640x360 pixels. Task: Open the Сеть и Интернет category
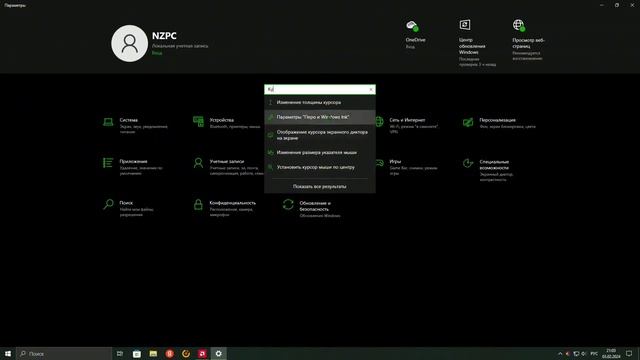tap(407, 125)
